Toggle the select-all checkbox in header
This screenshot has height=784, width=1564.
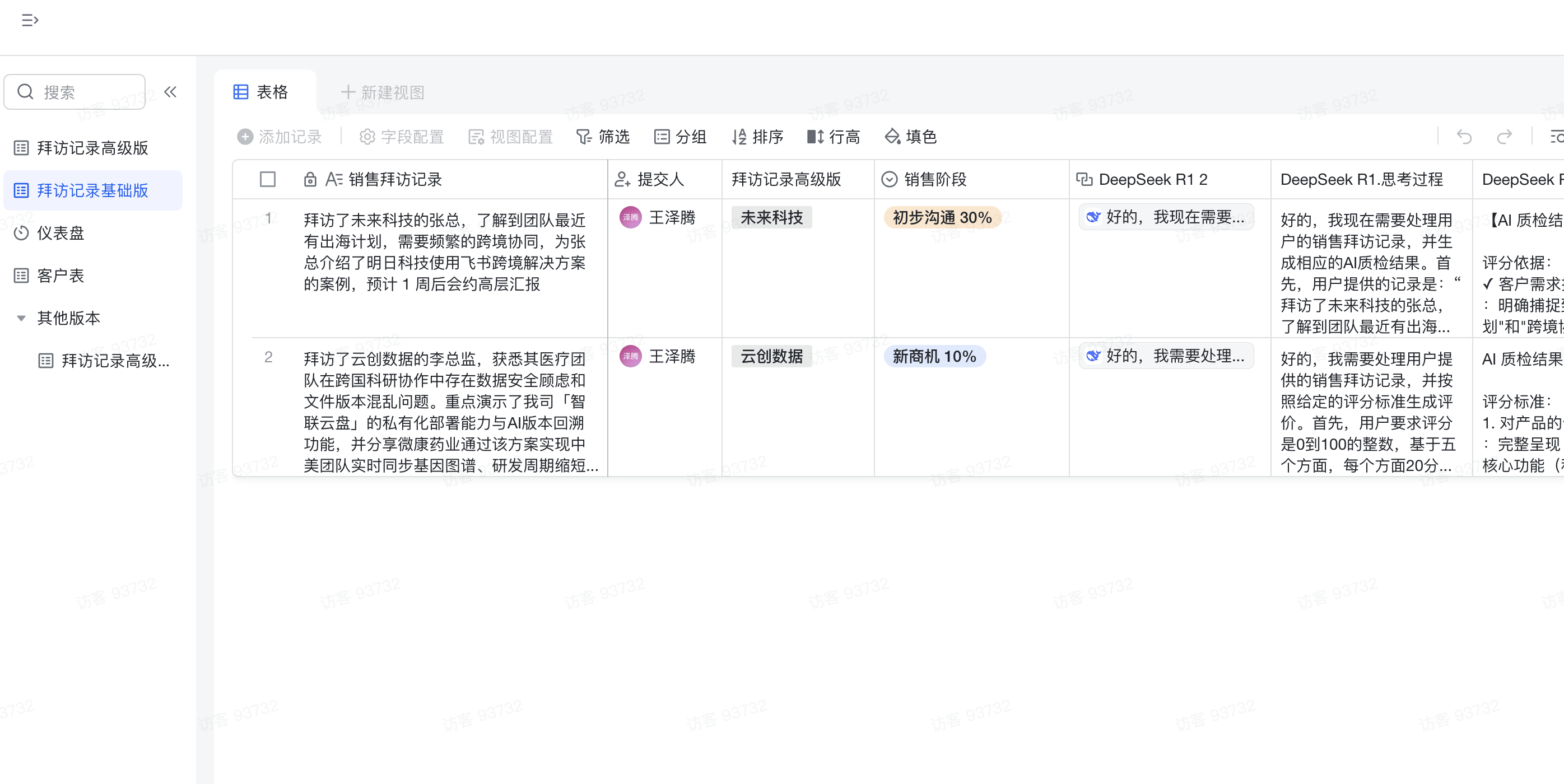[268, 180]
